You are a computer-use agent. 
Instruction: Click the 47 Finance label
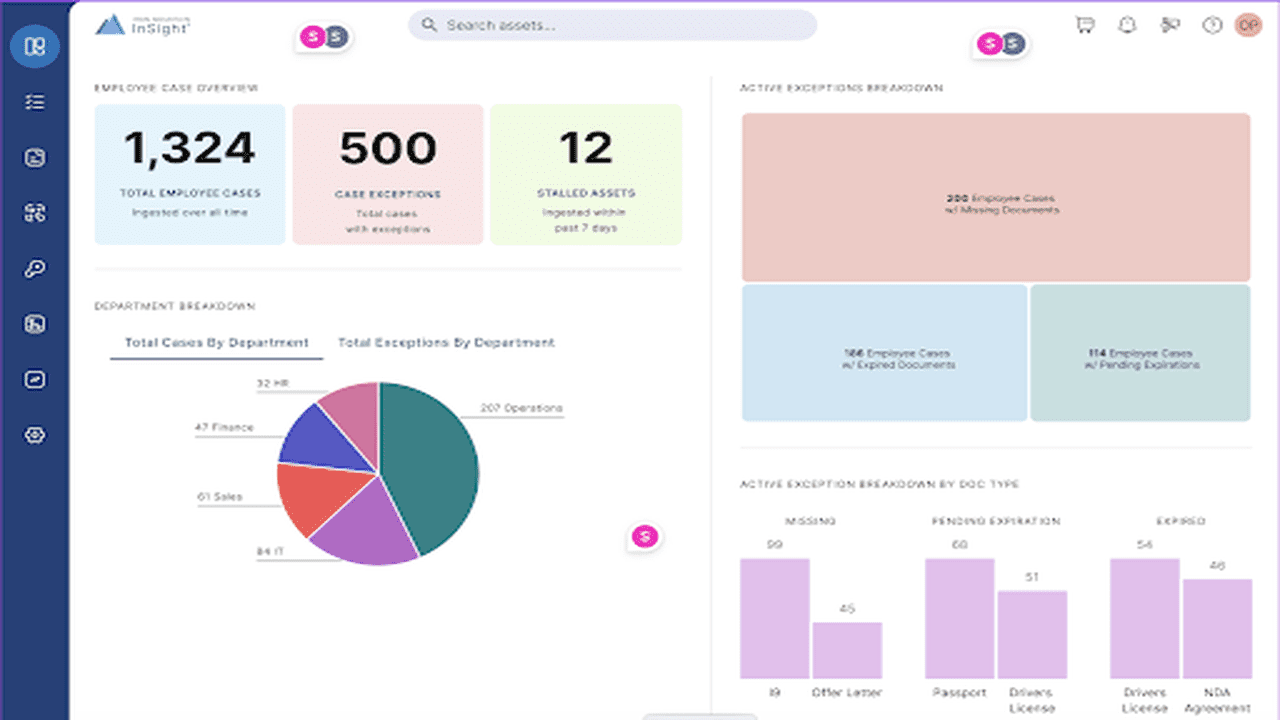[x=224, y=428]
